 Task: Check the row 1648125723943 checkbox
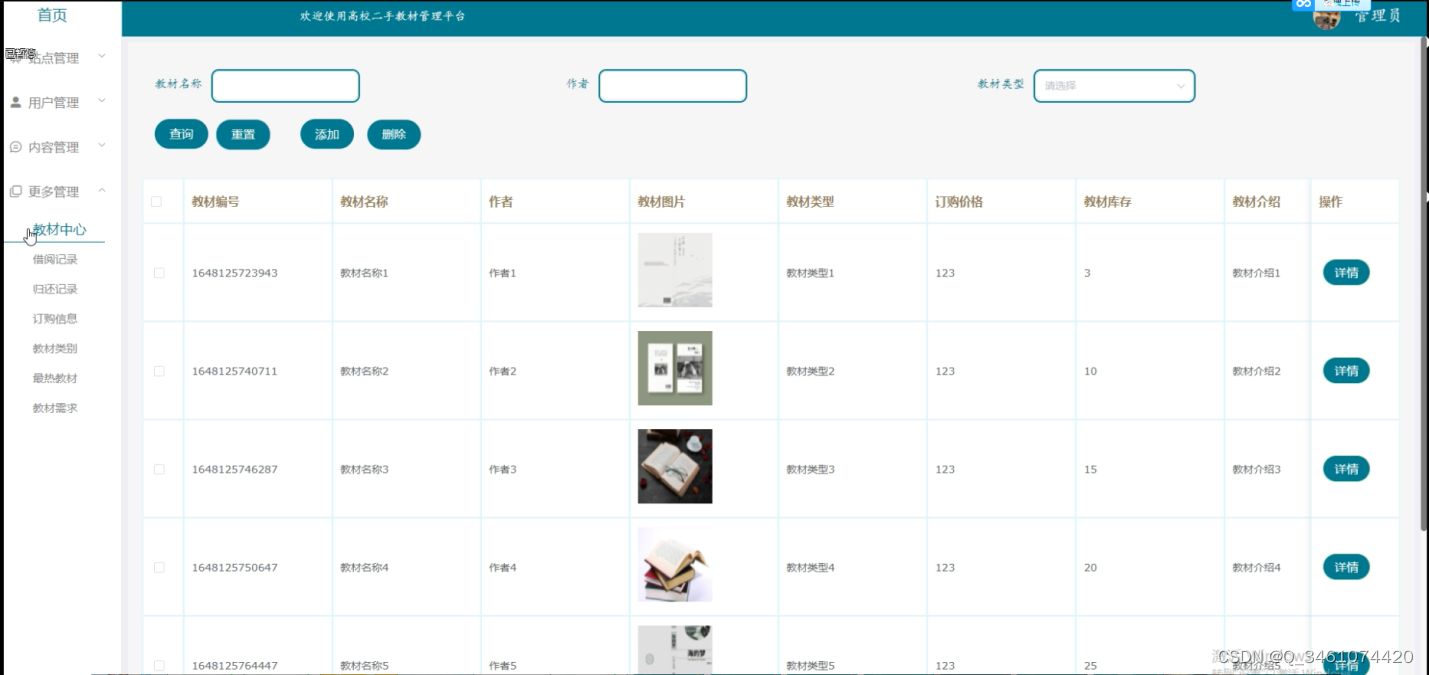pyautogui.click(x=159, y=273)
